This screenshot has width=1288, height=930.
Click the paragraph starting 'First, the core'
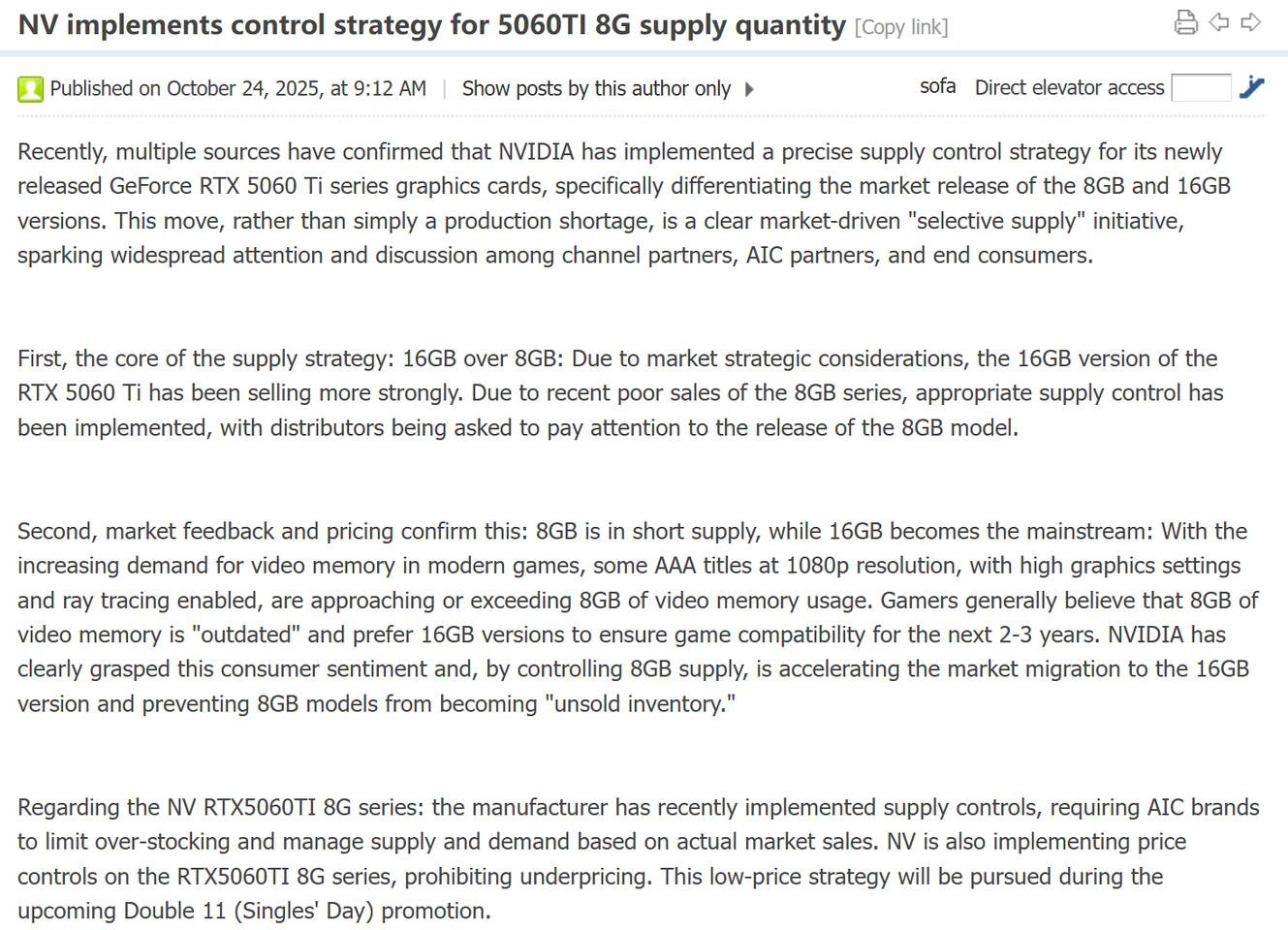click(x=620, y=392)
